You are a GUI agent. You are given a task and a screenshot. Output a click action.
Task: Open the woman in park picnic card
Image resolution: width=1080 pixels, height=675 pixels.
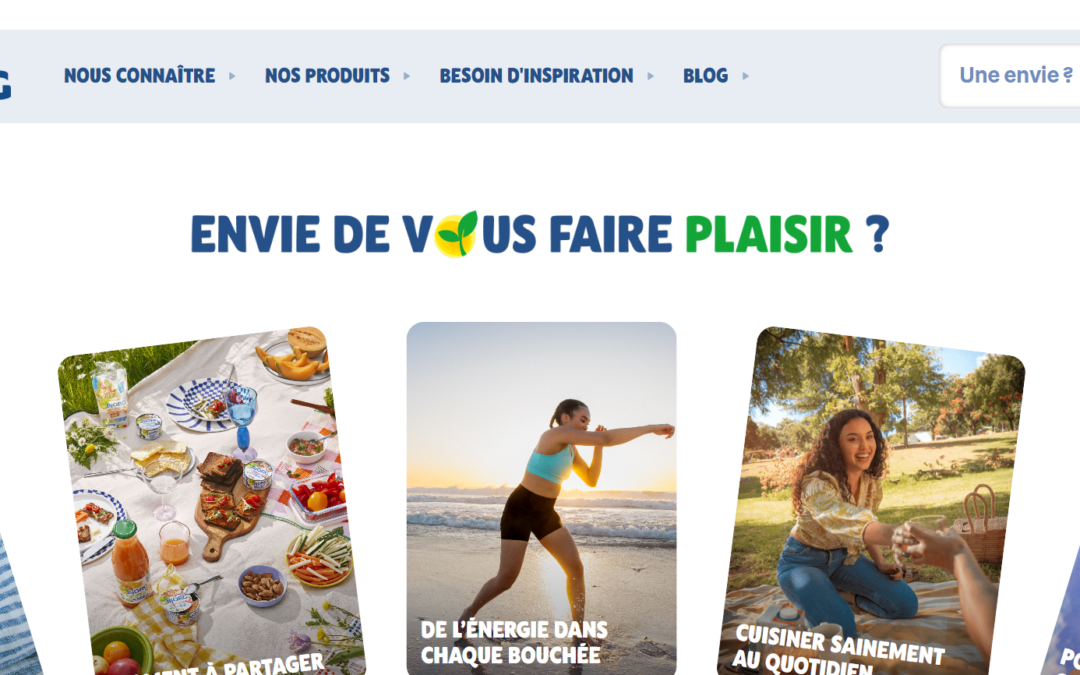coord(871,503)
